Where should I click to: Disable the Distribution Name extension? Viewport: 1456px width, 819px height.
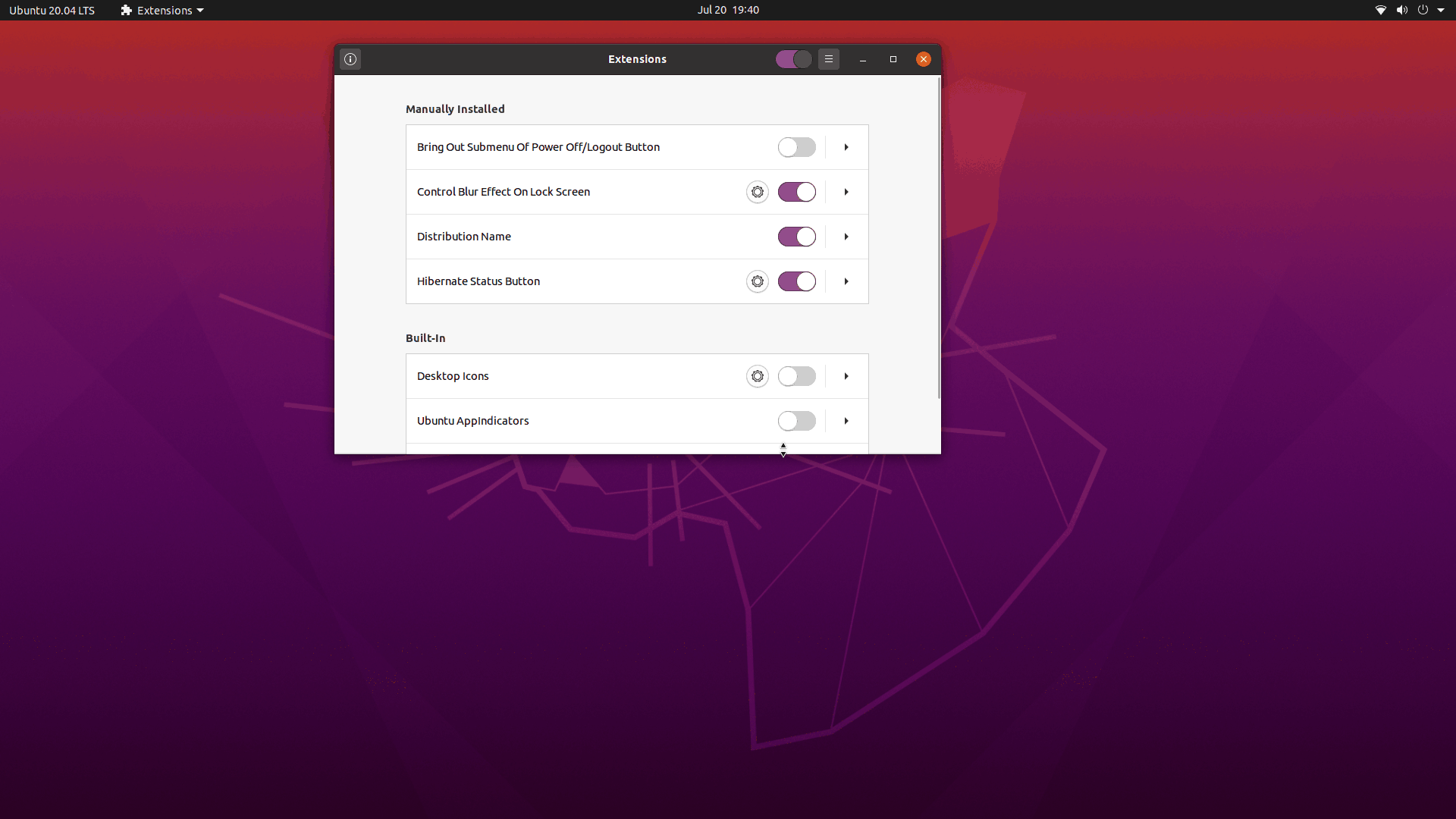[796, 237]
